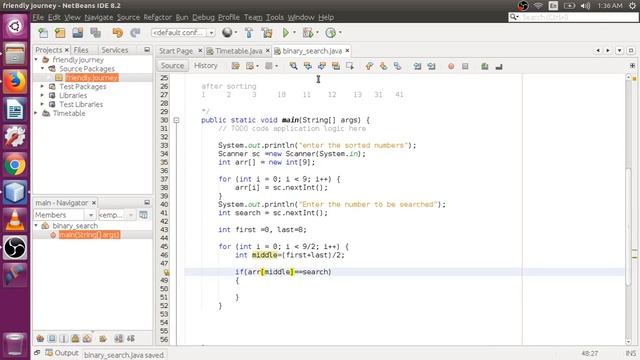Collapse the main method fold marker
This screenshot has width=640, height=360.
click(176, 120)
